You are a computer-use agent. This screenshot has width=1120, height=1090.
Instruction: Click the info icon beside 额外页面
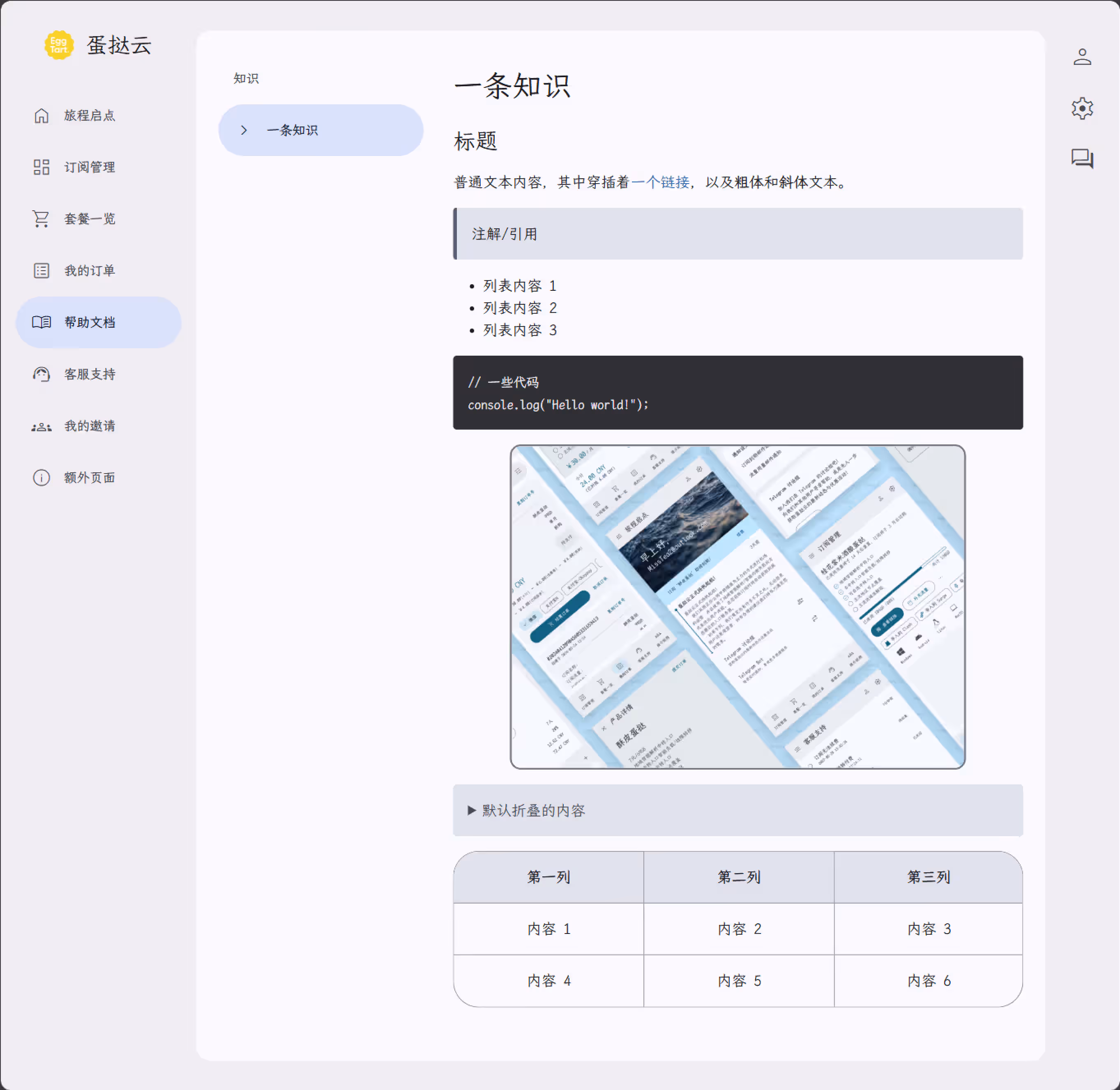pos(41,478)
